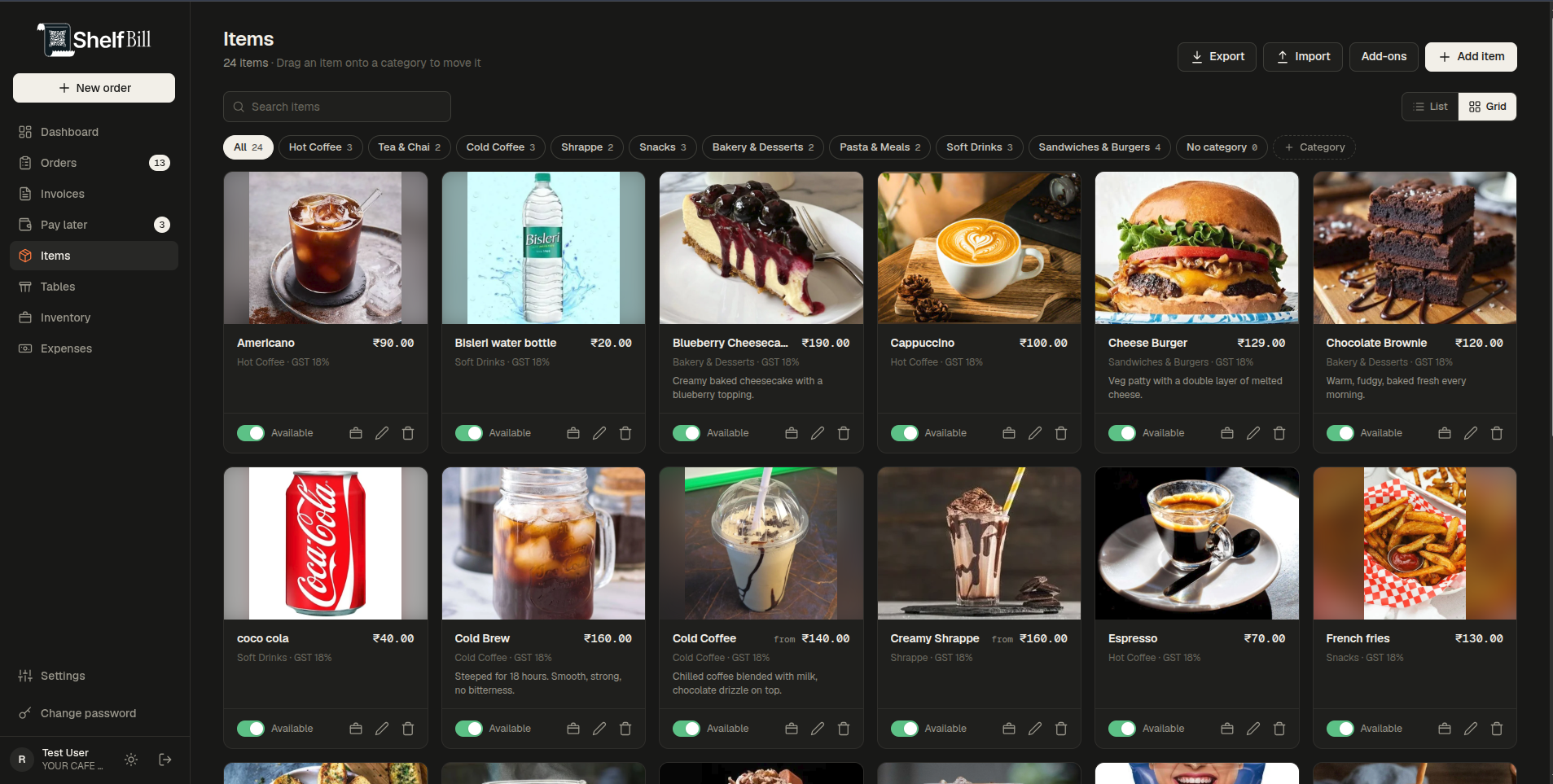Image resolution: width=1553 pixels, height=784 pixels.
Task: Disable Chocolate Brownie availability
Action: pos(1340,433)
